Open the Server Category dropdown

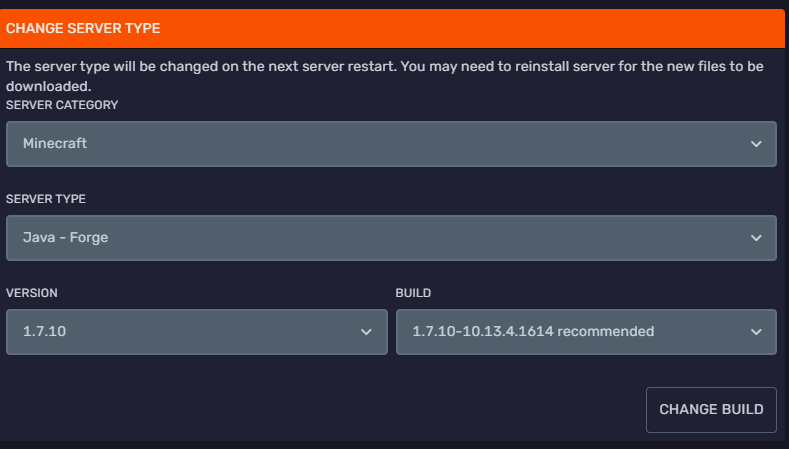[x=391, y=144]
